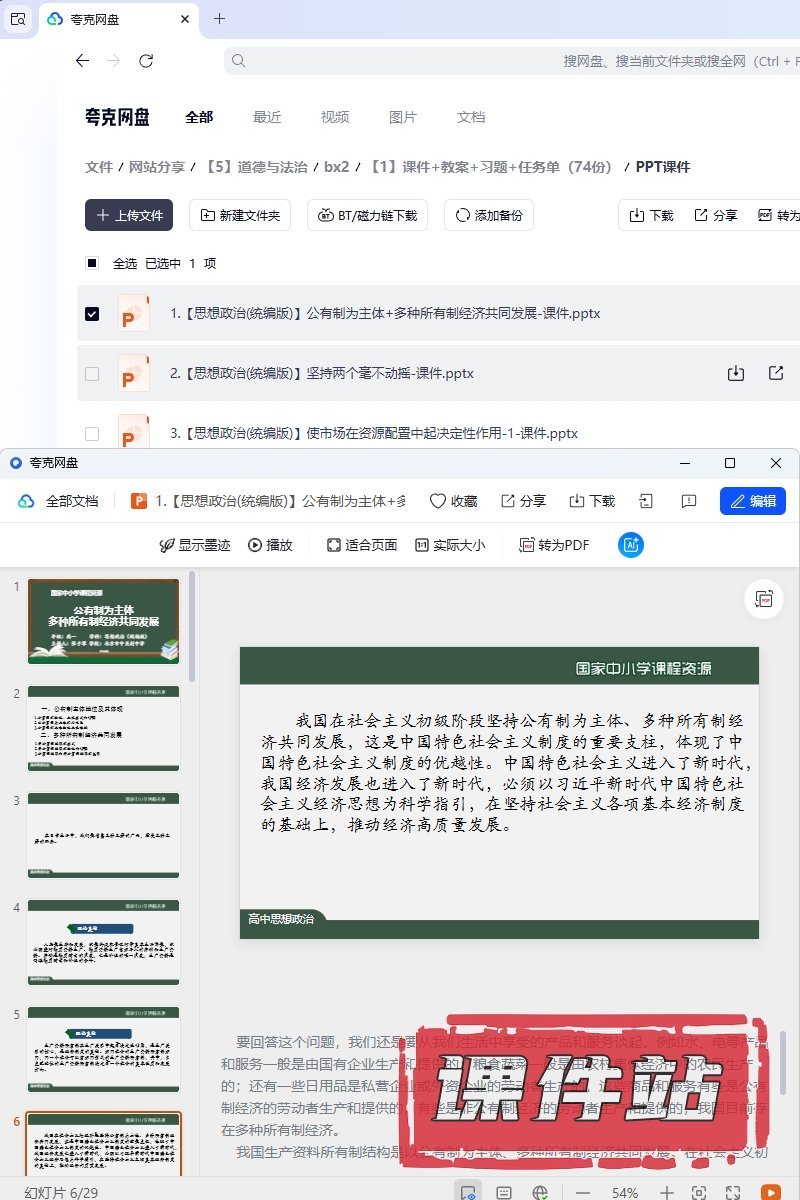Click the download icon on file 2 row
This screenshot has height=1200, width=800.
point(736,373)
